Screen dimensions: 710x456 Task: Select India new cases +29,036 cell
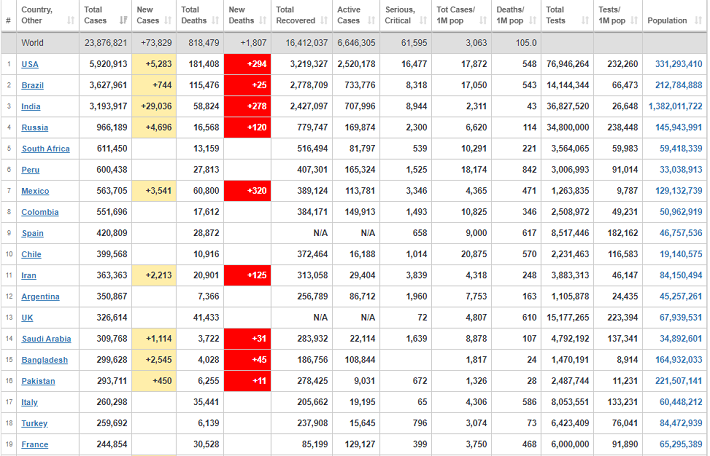pyautogui.click(x=154, y=106)
